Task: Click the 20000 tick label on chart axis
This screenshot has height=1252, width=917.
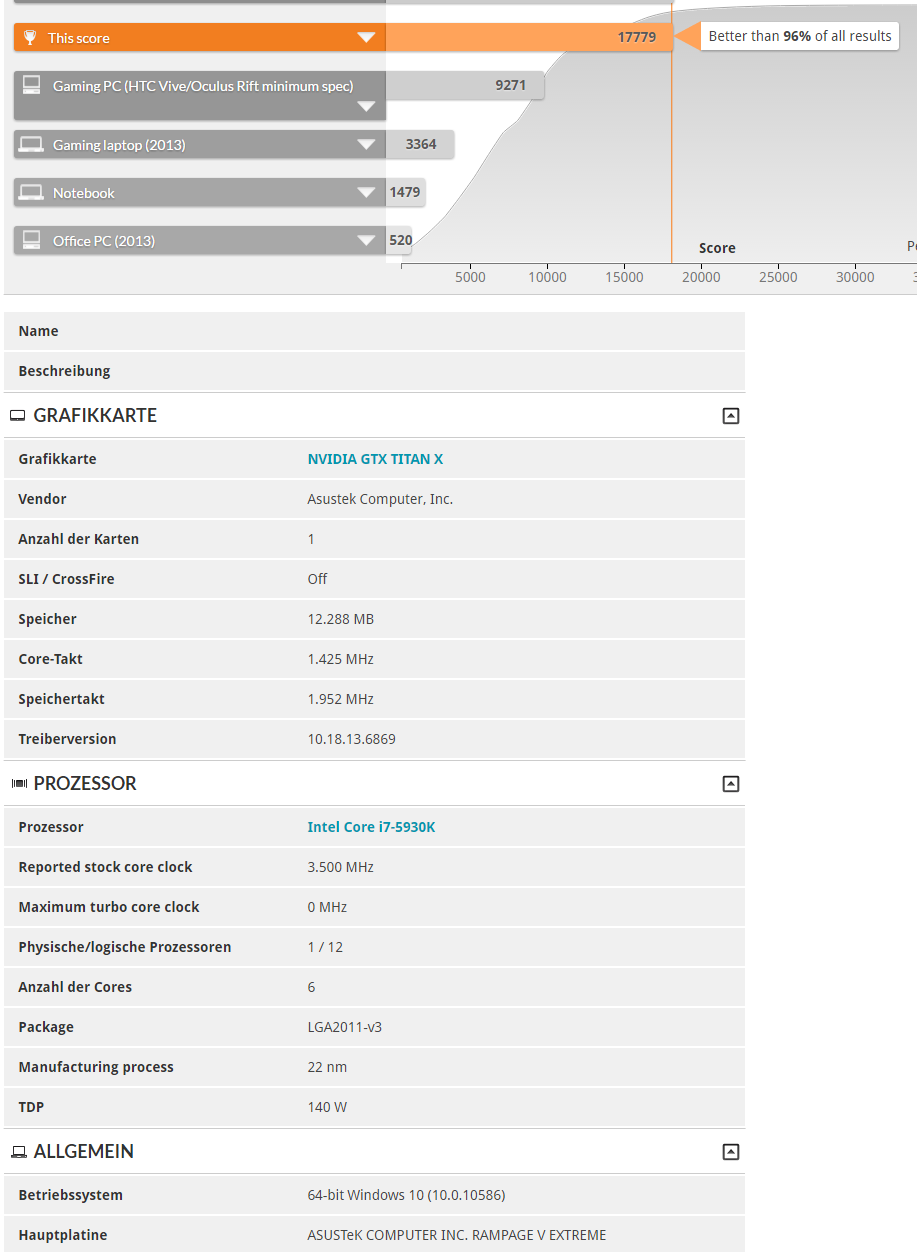Action: pyautogui.click(x=701, y=277)
